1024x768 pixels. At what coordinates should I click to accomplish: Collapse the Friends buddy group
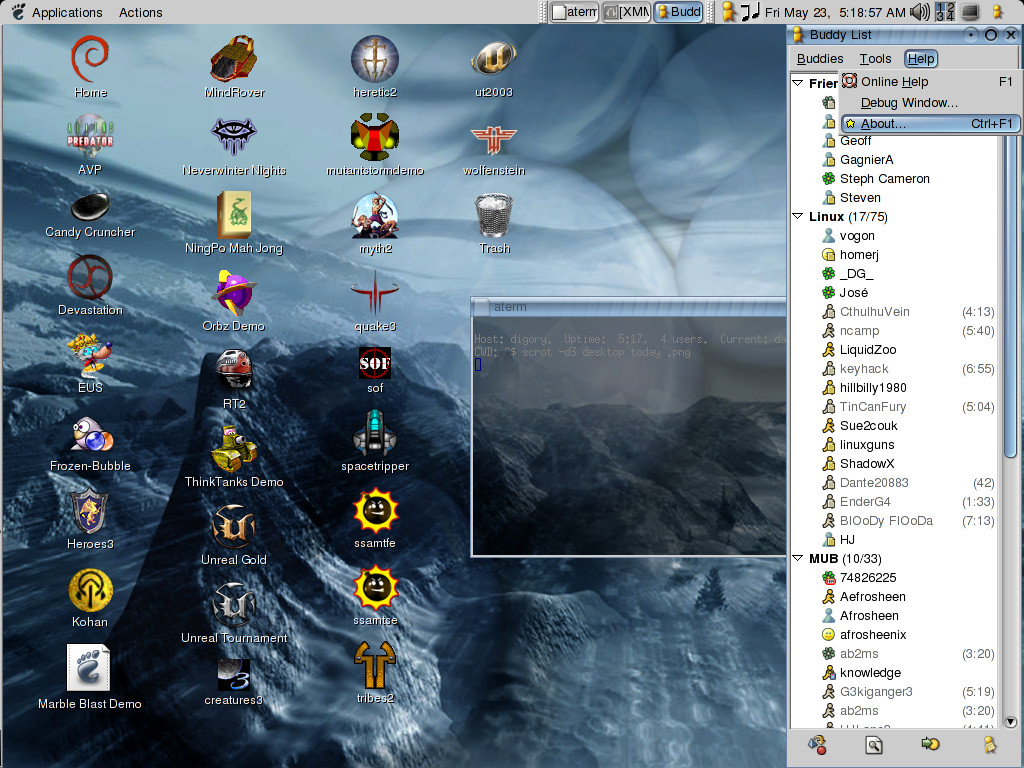(797, 83)
